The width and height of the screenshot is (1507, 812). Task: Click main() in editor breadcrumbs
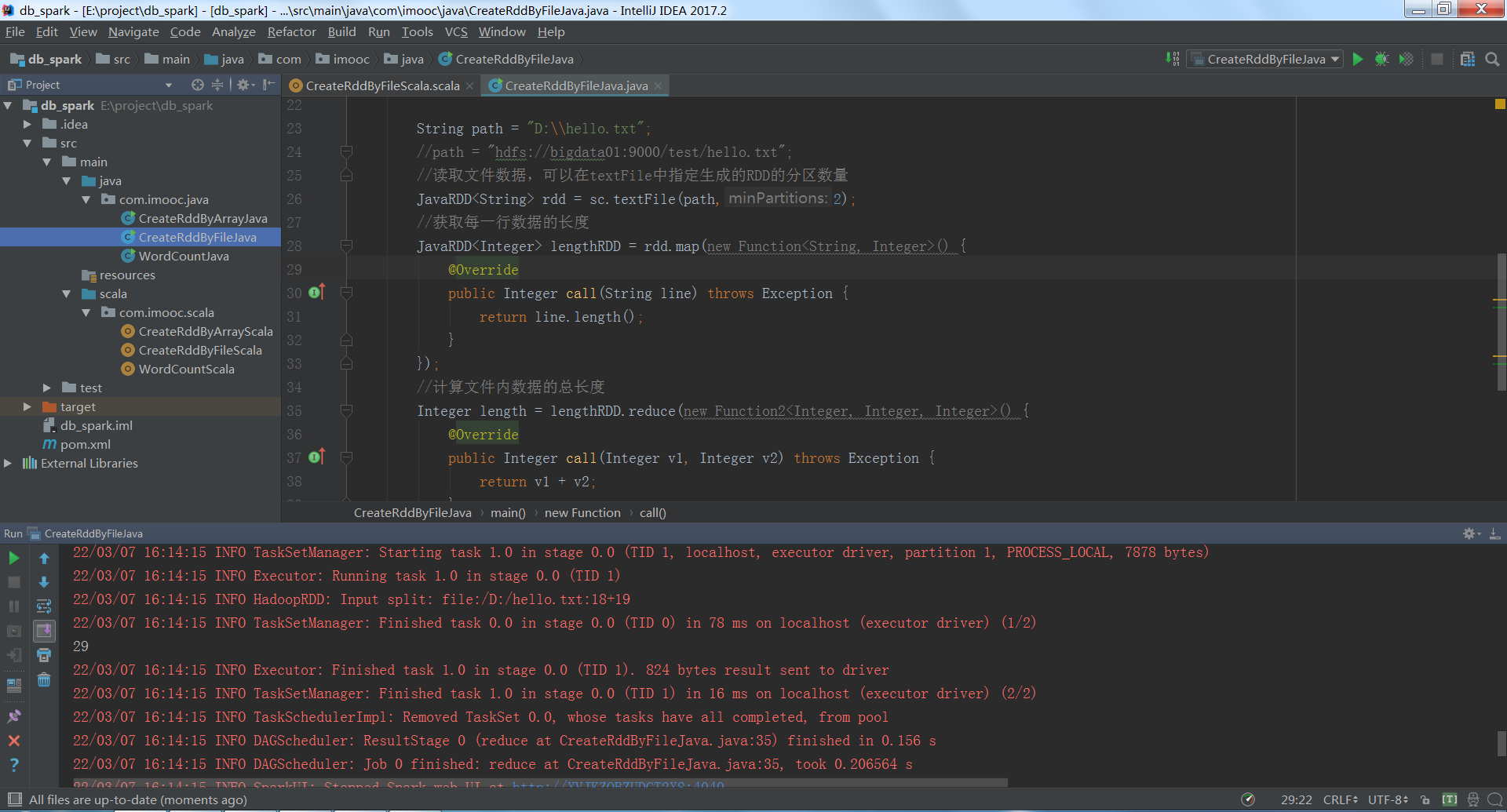pos(508,513)
